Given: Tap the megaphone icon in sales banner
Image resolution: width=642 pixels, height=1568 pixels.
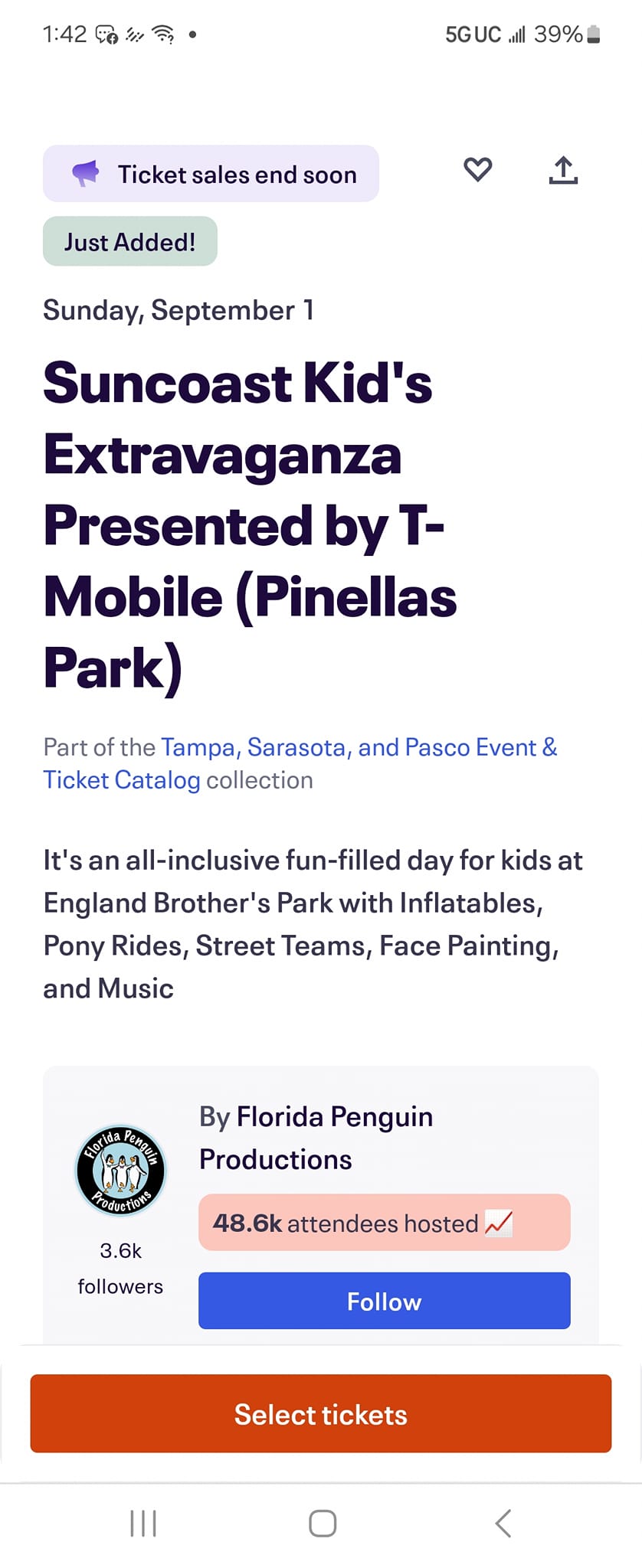Looking at the screenshot, I should point(86,174).
